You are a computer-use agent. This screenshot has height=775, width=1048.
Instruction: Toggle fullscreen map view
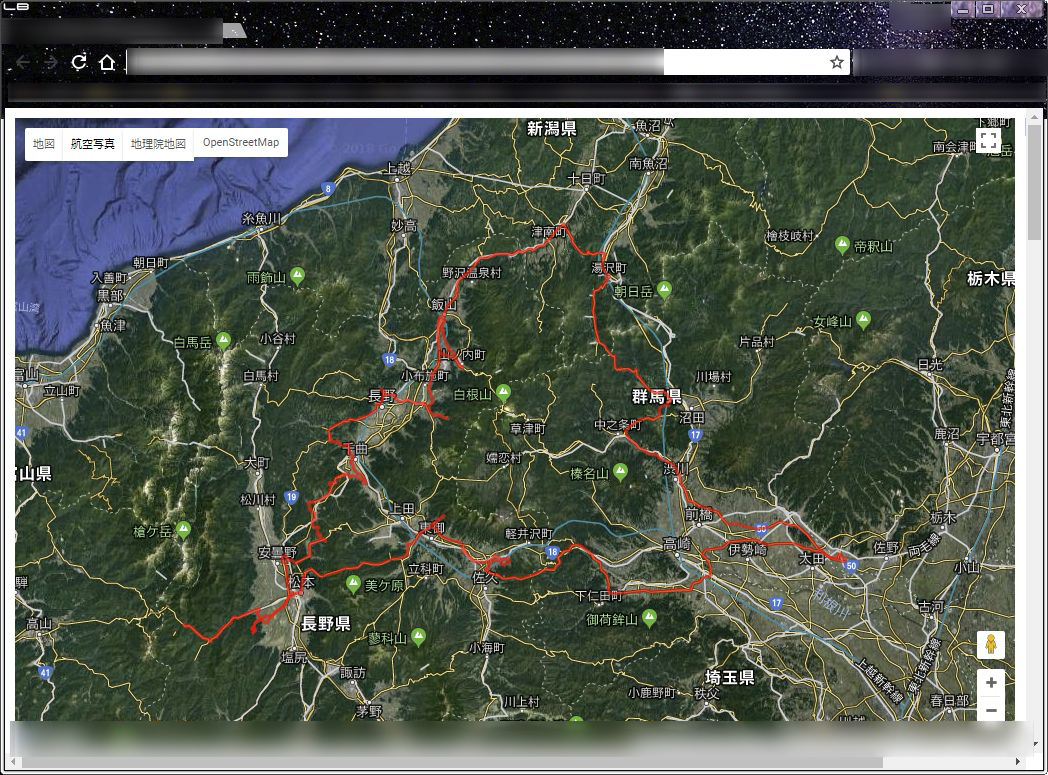coord(989,141)
